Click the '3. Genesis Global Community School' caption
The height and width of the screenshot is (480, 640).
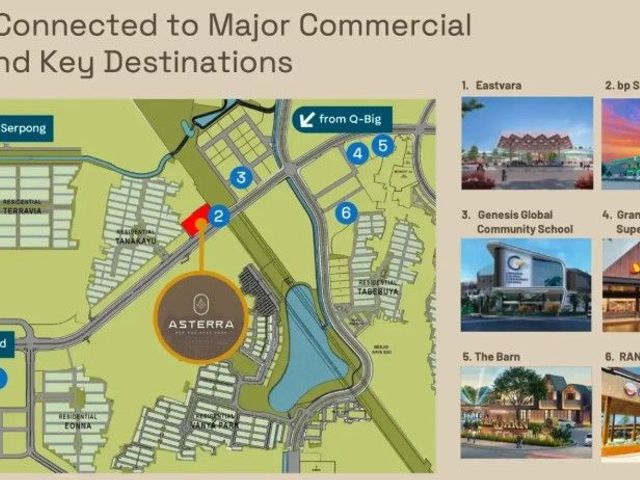tap(518, 222)
